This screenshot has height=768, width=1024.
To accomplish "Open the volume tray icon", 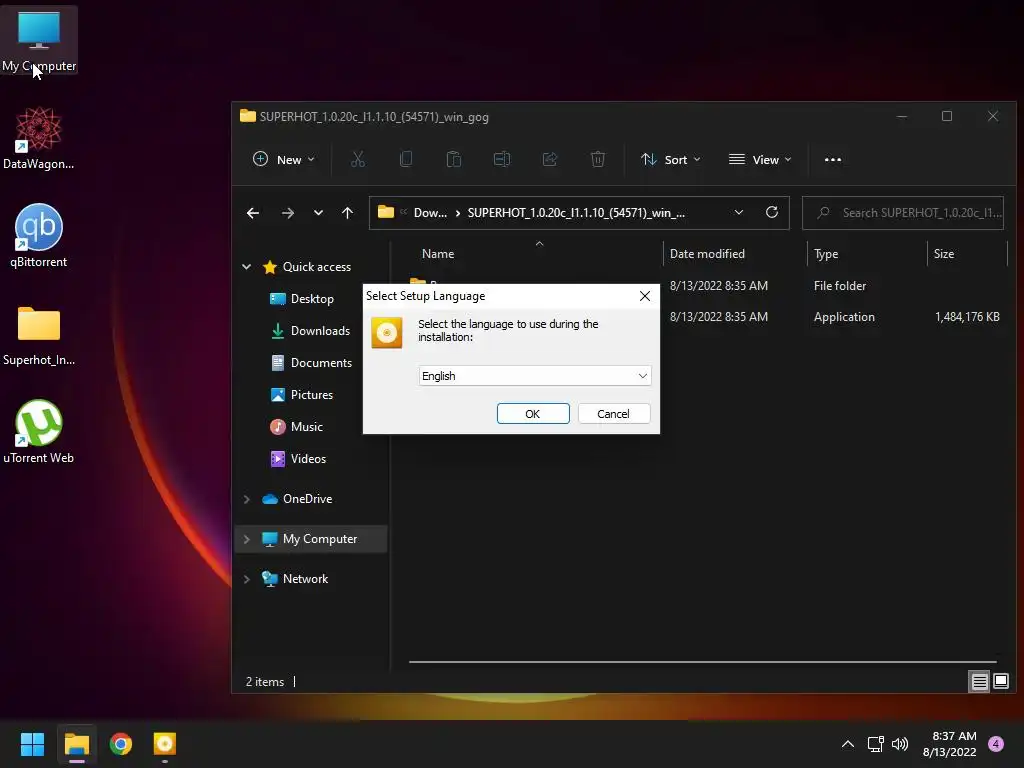I will point(900,744).
